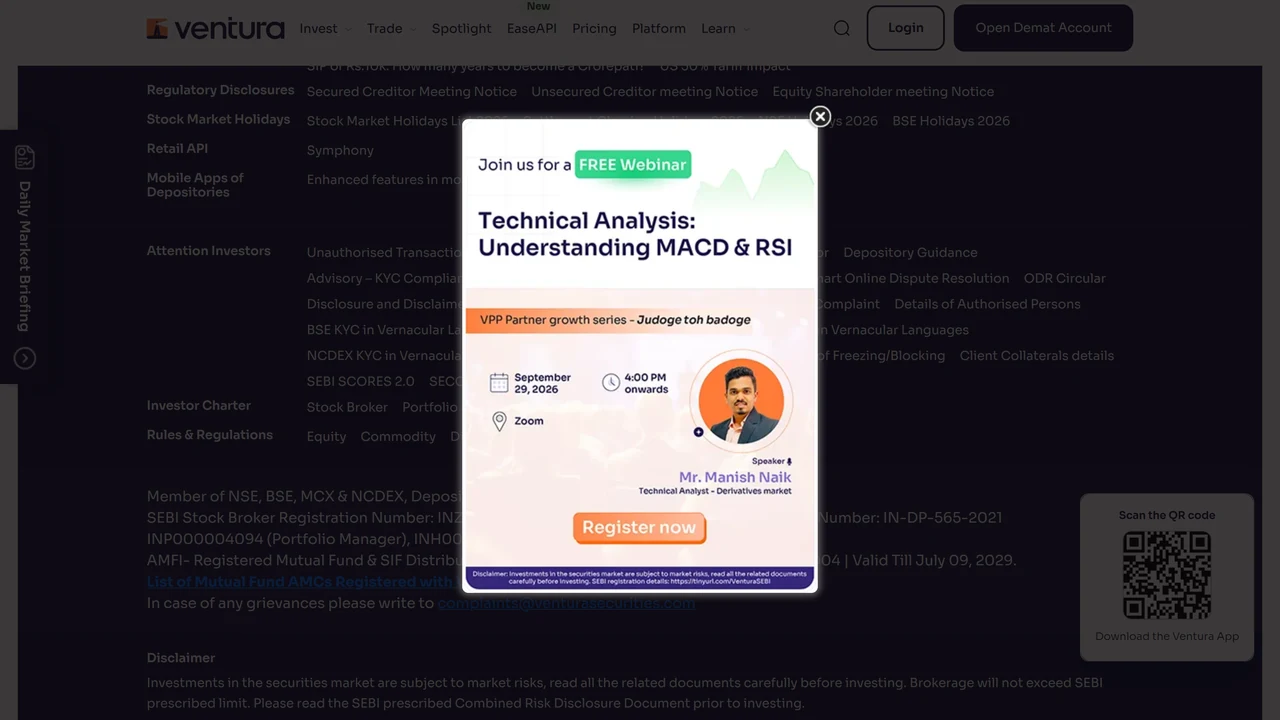Click the Open Demat Account button

click(1043, 28)
